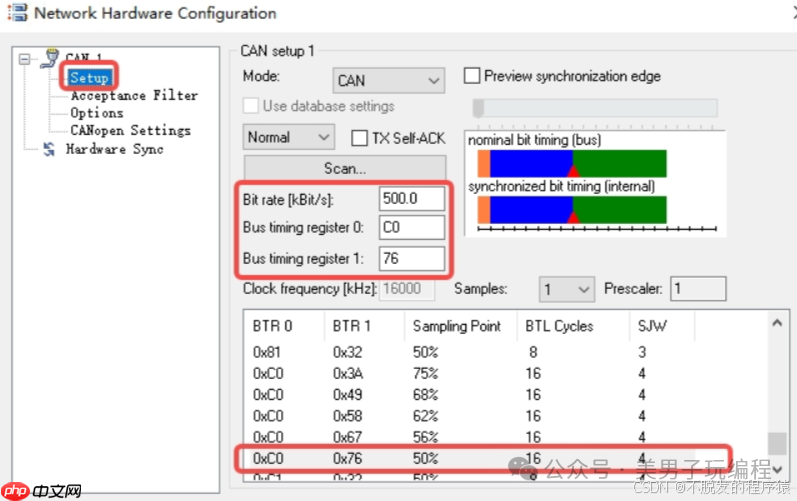Click the Bit rate input field
797x501 pixels.
coord(411,198)
